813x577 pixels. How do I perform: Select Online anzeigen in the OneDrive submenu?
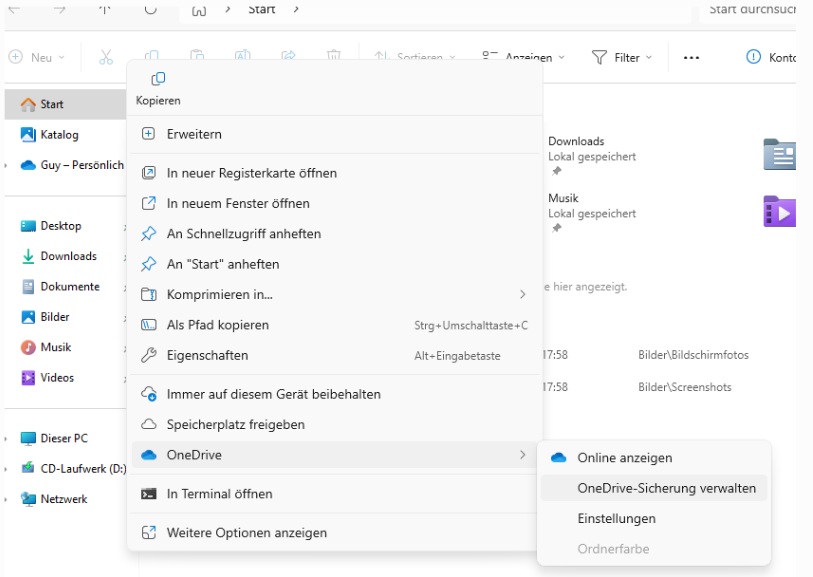click(x=654, y=458)
